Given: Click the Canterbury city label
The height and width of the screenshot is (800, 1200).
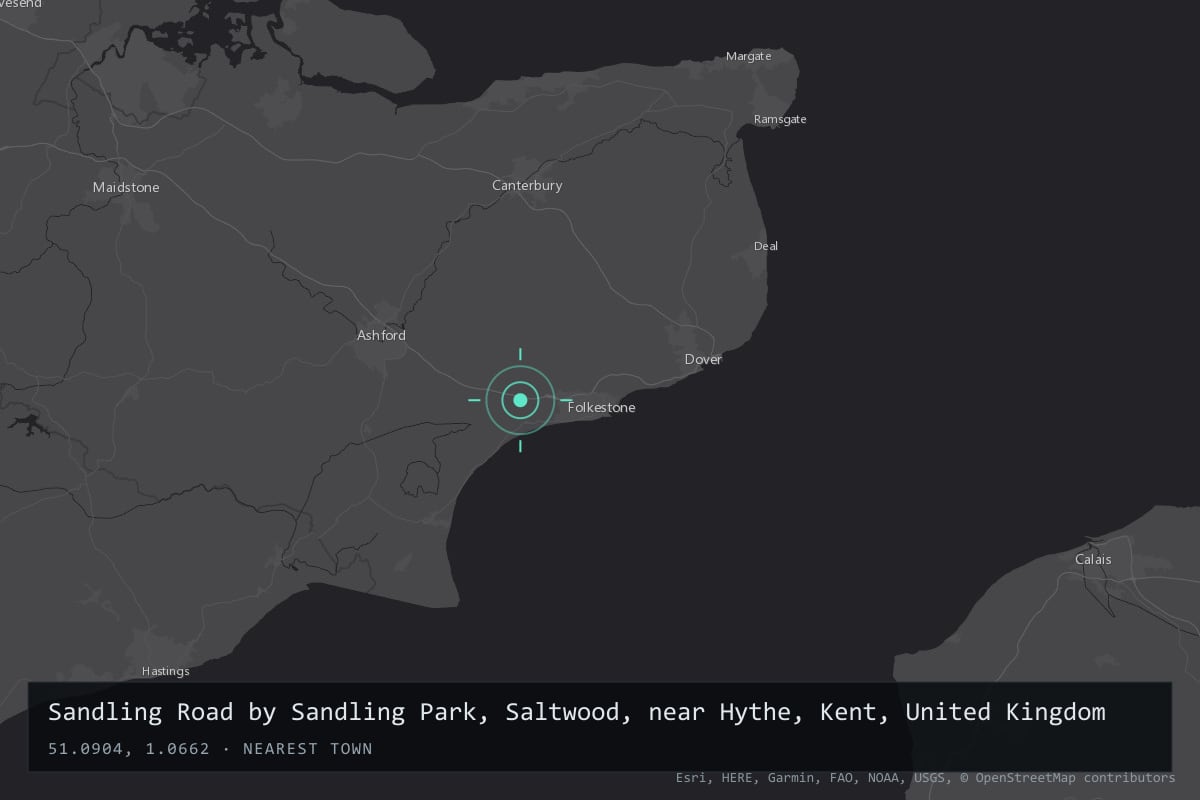Looking at the screenshot, I should pos(527,185).
